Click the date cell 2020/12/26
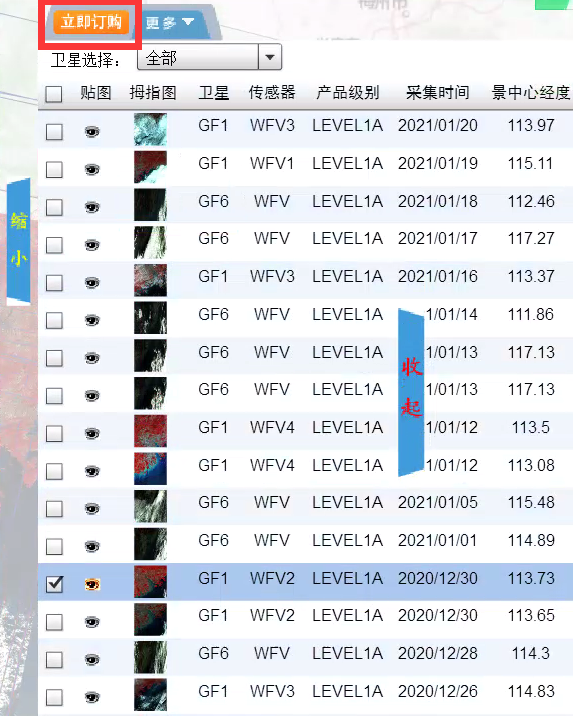 click(x=438, y=691)
